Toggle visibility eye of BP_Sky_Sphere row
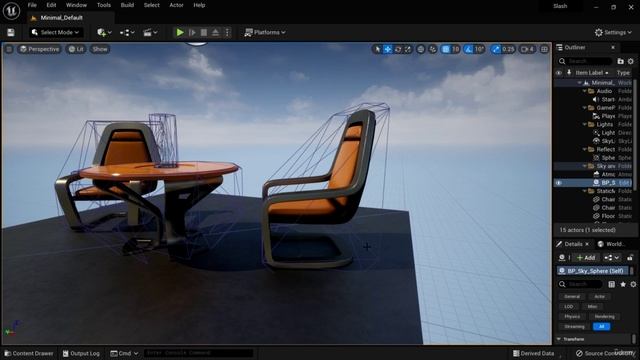The width and height of the screenshot is (640, 360). click(x=558, y=183)
